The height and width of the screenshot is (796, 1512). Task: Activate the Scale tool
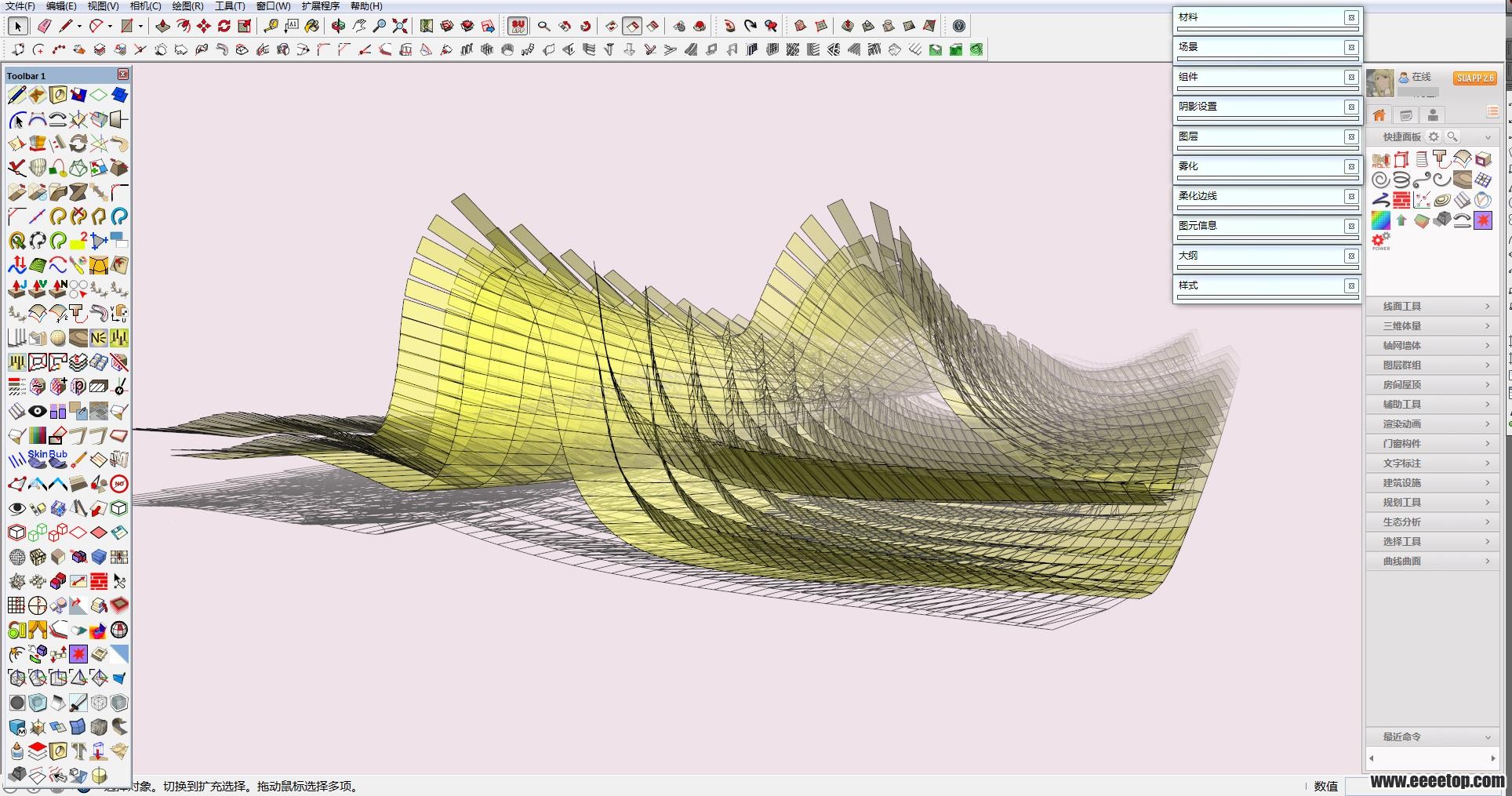[x=245, y=26]
